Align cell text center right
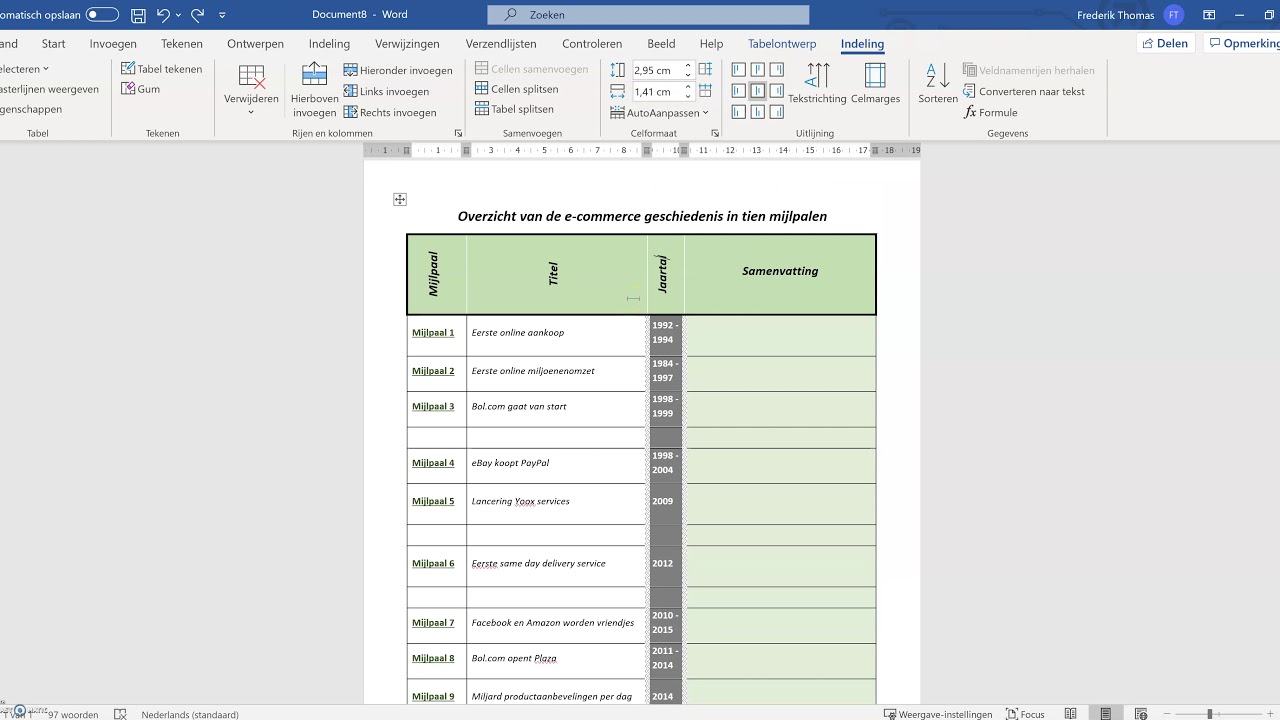Screen dimensions: 1280x720 pos(777,91)
